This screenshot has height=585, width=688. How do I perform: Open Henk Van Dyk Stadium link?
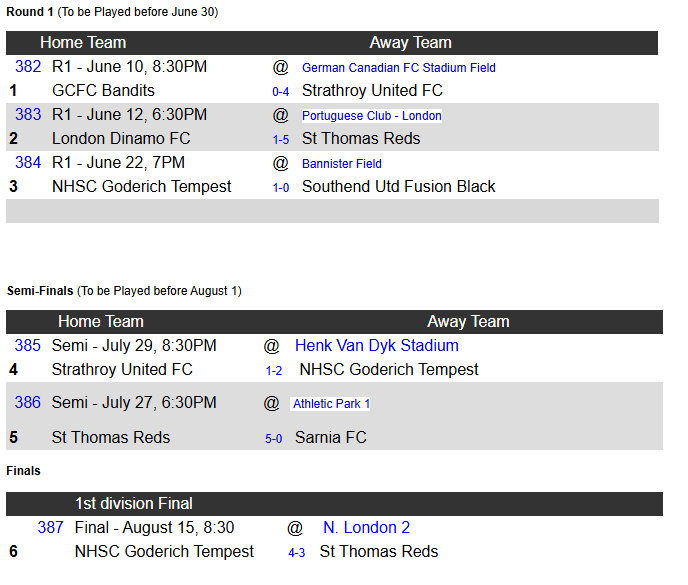tap(376, 346)
